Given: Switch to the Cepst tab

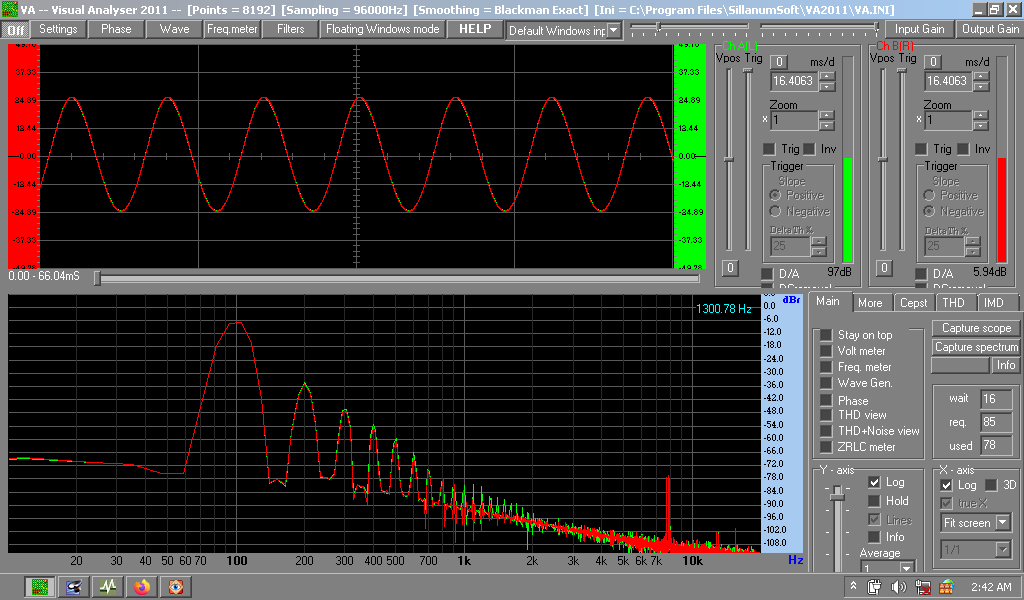Looking at the screenshot, I should coord(913,303).
